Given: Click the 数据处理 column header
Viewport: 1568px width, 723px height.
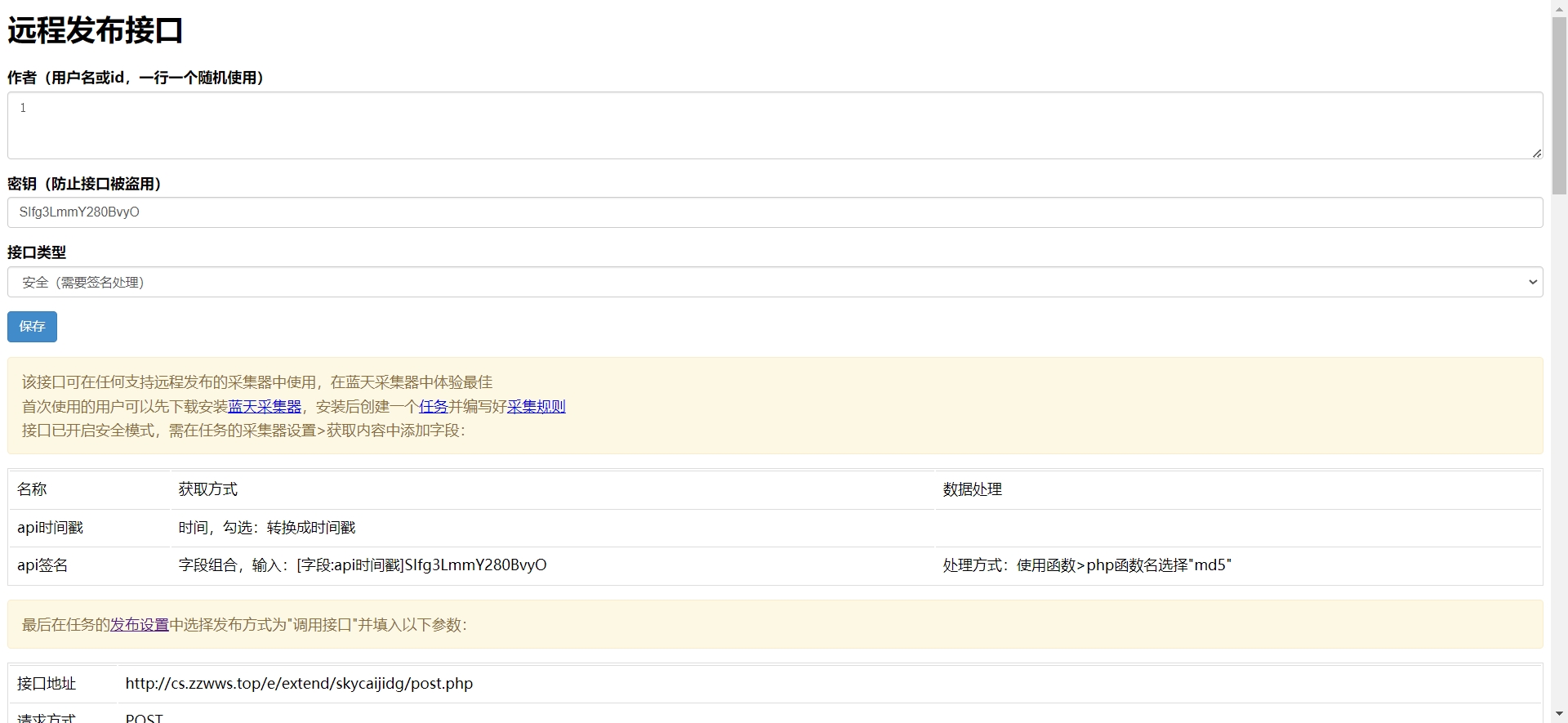Looking at the screenshot, I should 972,489.
